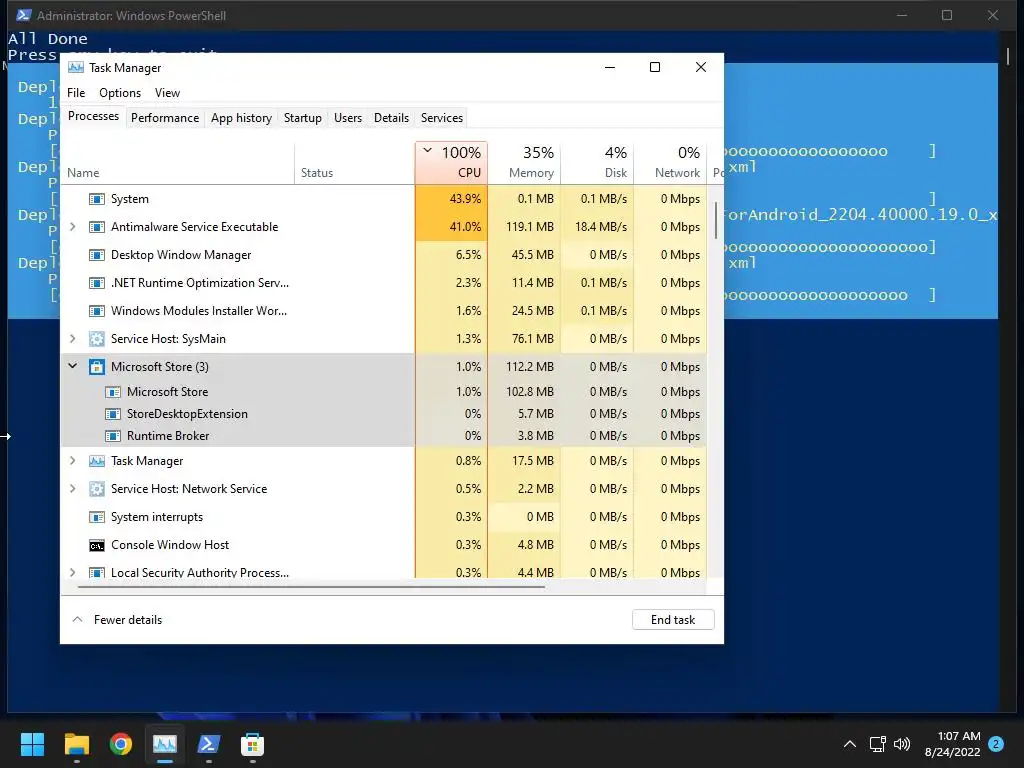Expand the Task Manager process row
The height and width of the screenshot is (768, 1024).
72,460
